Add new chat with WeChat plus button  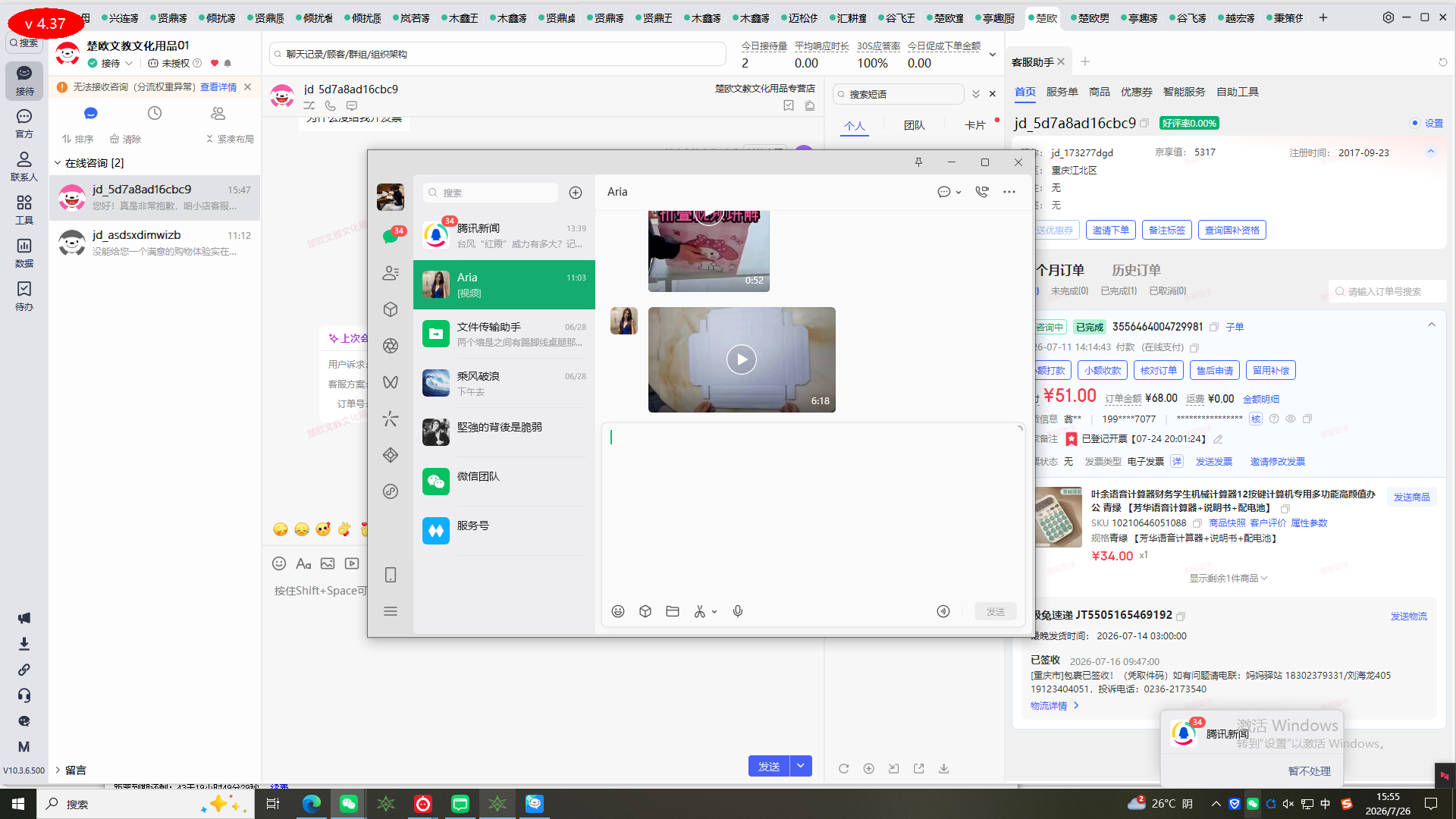(576, 193)
